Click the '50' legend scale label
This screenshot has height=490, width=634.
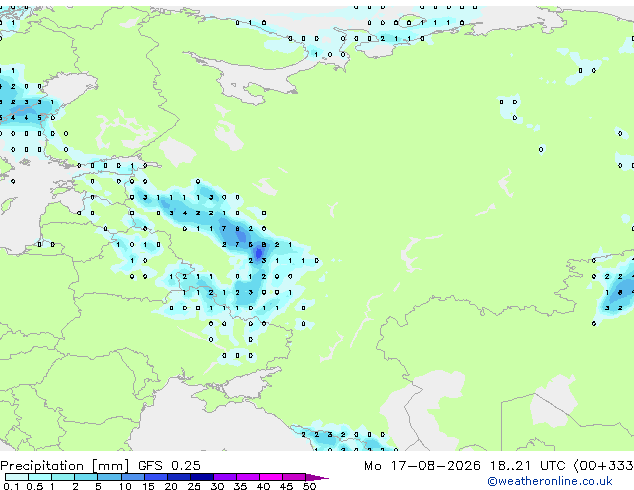pyautogui.click(x=309, y=486)
